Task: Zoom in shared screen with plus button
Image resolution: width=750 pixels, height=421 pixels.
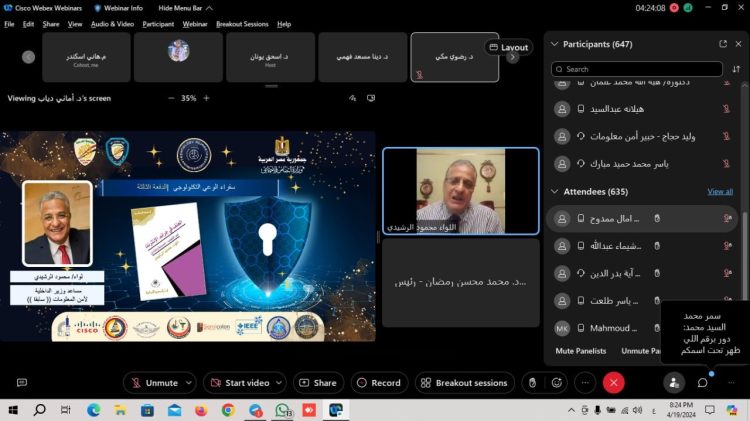Action: (x=207, y=98)
